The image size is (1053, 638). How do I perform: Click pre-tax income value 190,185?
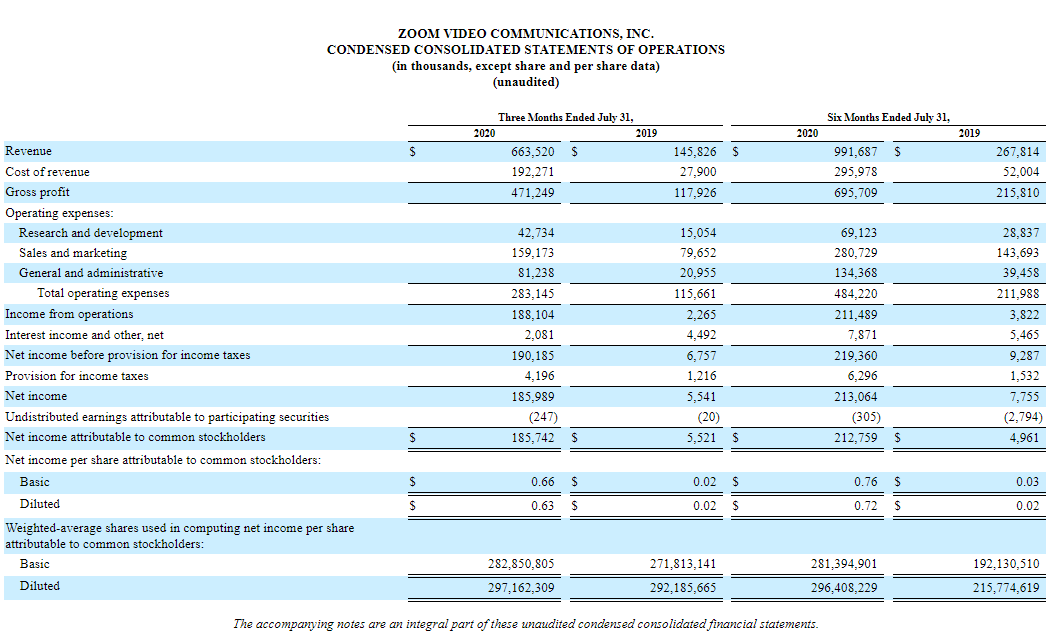coord(533,356)
